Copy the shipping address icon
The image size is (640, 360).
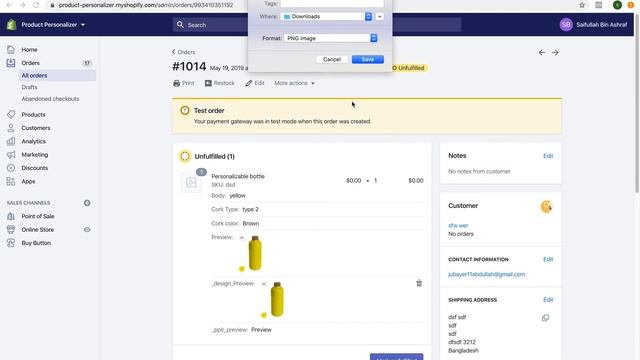[x=545, y=318]
